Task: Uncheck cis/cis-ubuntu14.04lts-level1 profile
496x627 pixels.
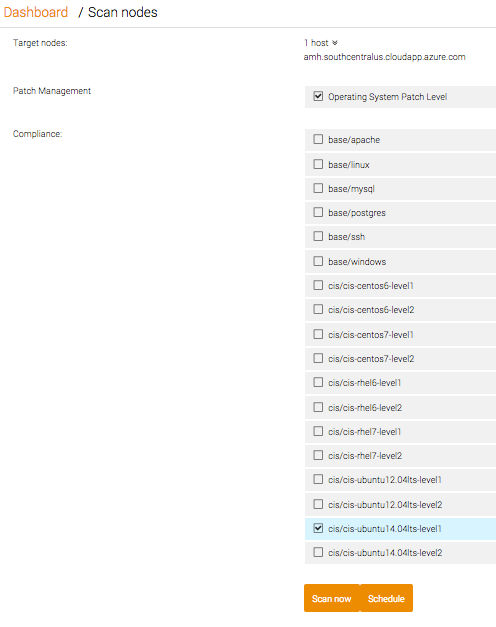Action: (x=318, y=528)
